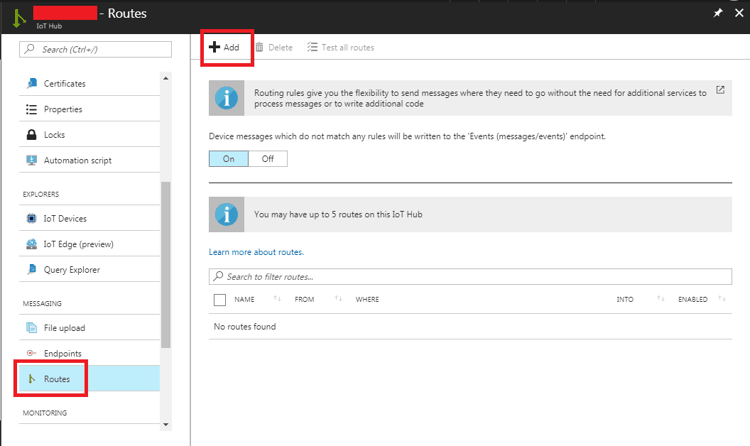The height and width of the screenshot is (446, 750).
Task: Open the Properties list icon
Action: (32, 109)
